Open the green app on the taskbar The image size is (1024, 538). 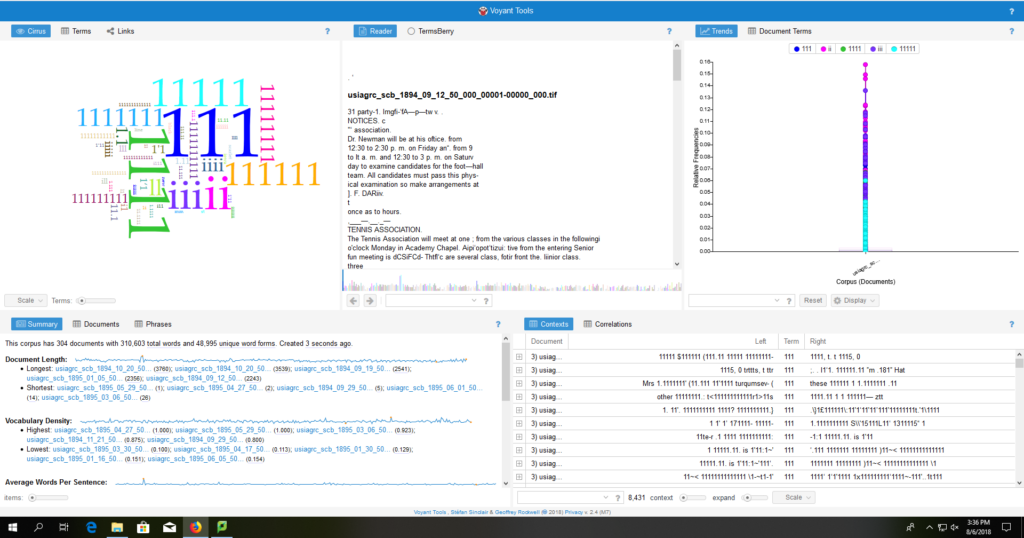[x=222, y=528]
